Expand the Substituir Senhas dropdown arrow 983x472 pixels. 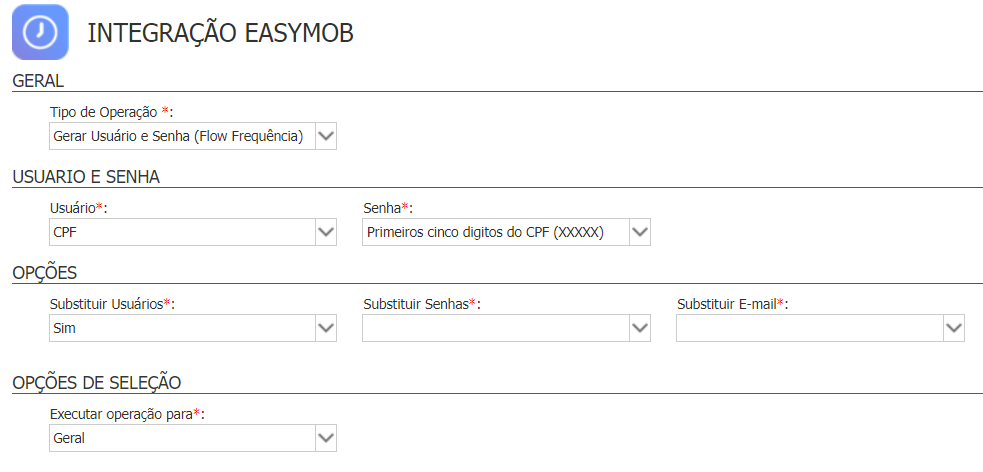point(639,328)
